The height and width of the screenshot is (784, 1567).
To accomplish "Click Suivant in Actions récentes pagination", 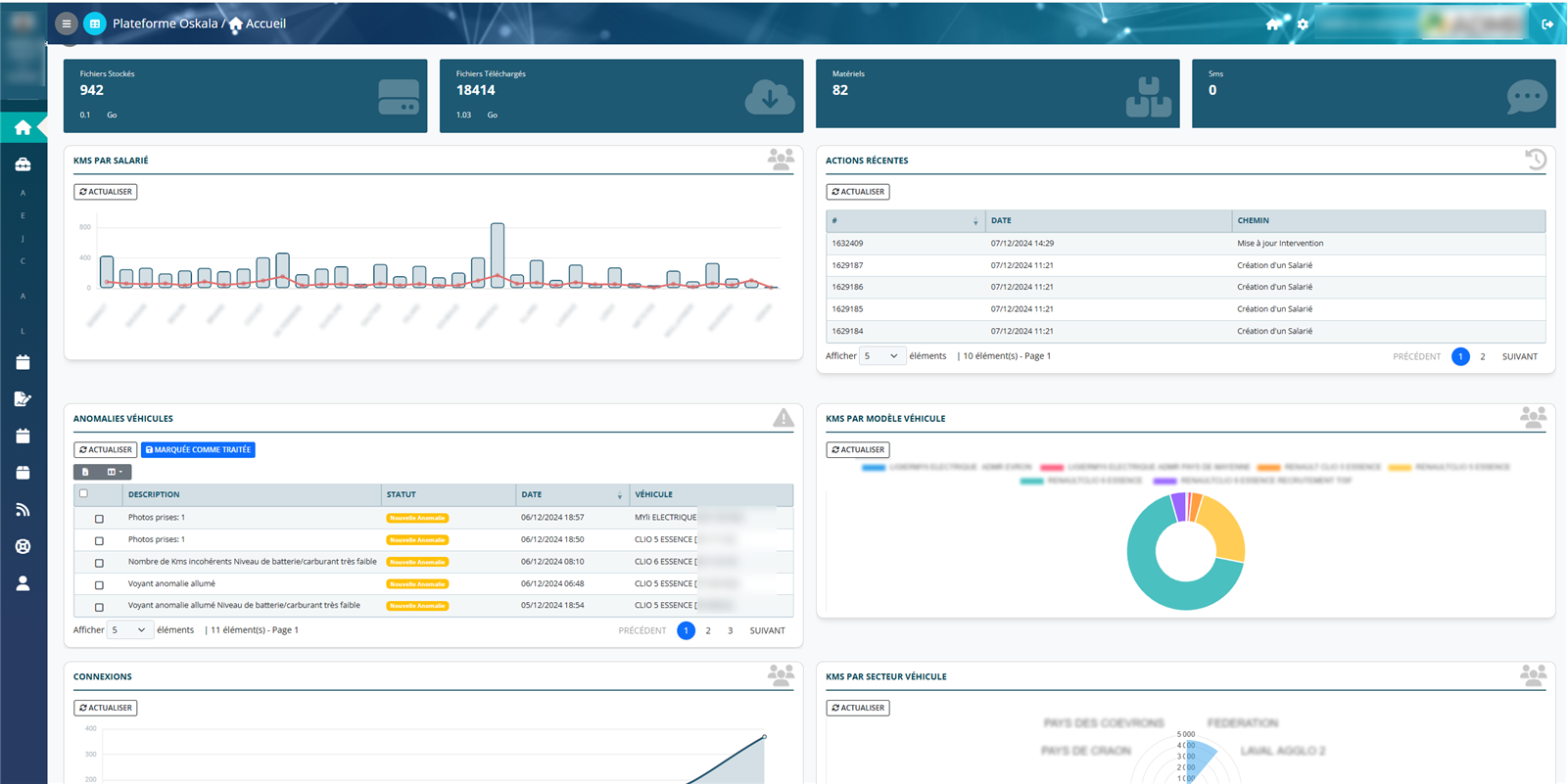I will [x=1520, y=357].
